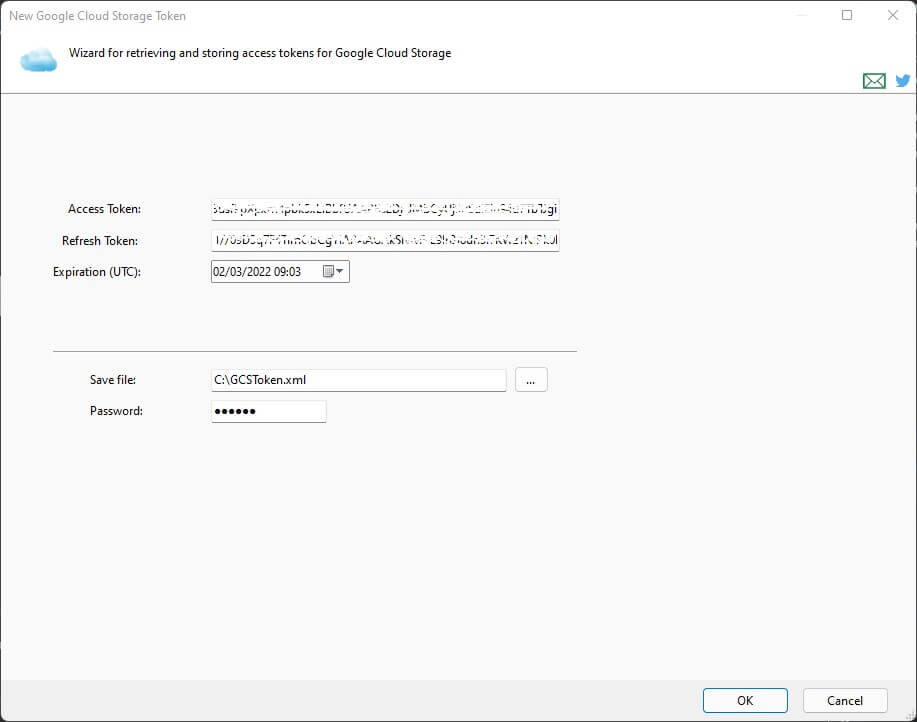Focus the Password entry field
Image resolution: width=917 pixels, height=722 pixels.
(x=268, y=410)
